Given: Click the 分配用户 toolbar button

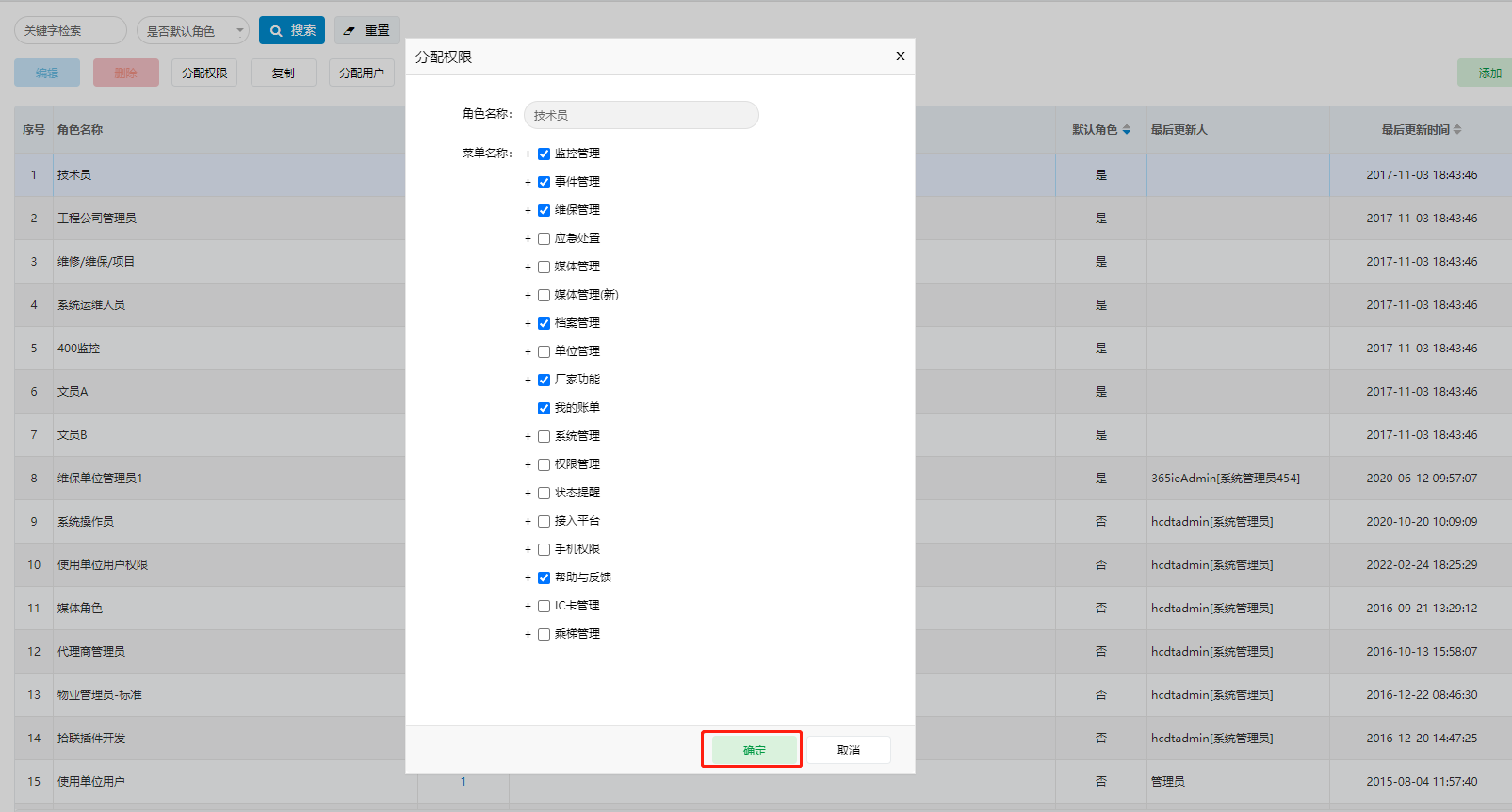Looking at the screenshot, I should coord(362,73).
